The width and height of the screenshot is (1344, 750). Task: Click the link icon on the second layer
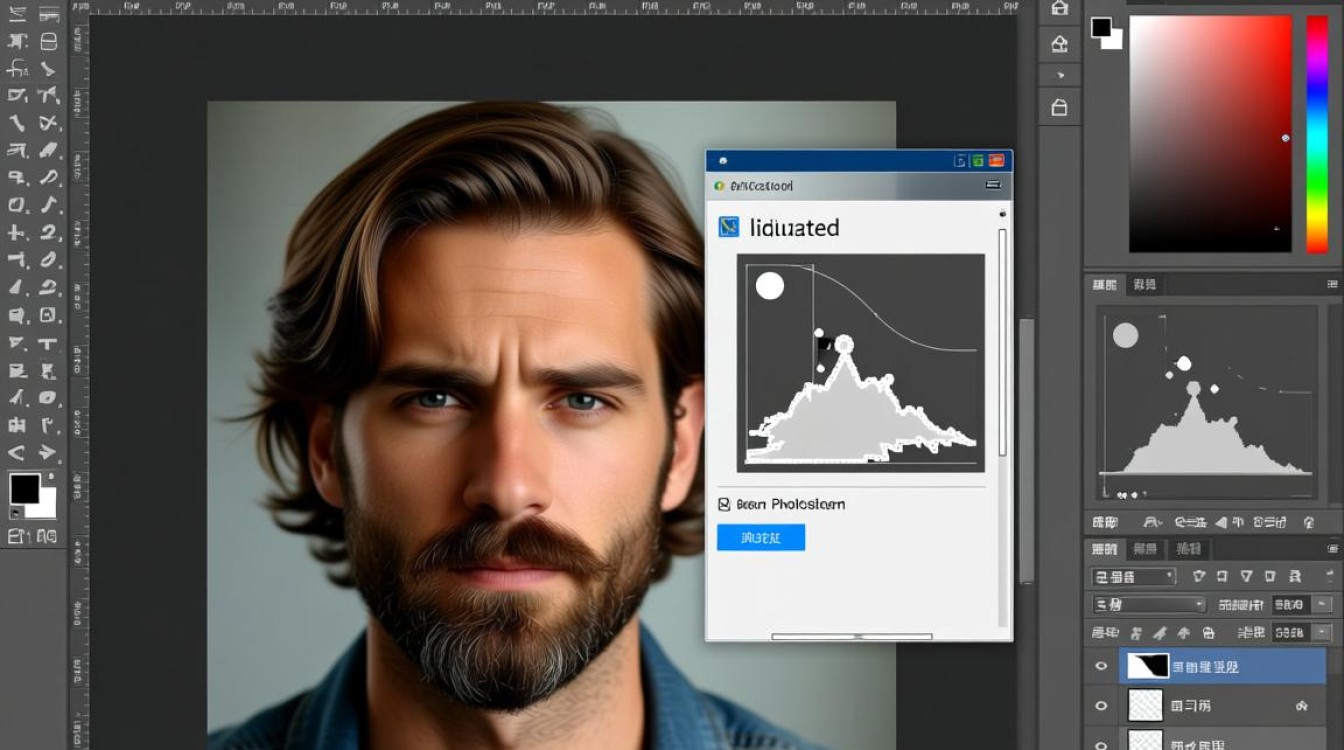1302,706
